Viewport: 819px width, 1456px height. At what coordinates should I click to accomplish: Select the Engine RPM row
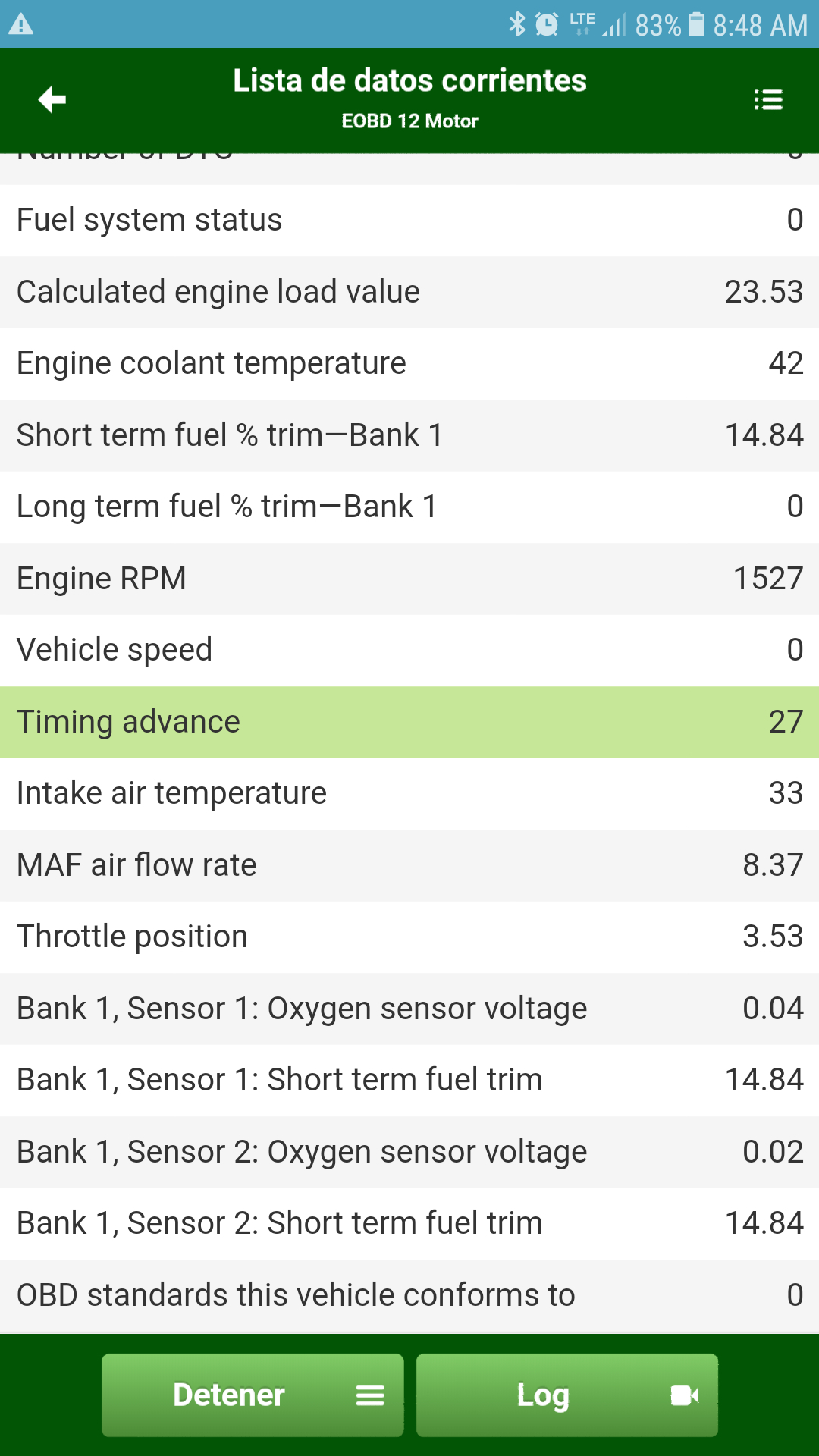(409, 579)
